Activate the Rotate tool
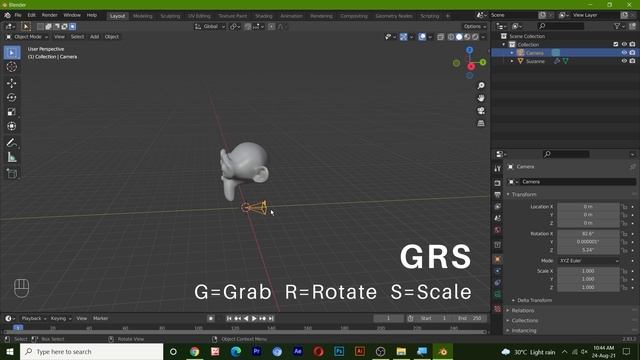640x360 pixels. [x=11, y=98]
